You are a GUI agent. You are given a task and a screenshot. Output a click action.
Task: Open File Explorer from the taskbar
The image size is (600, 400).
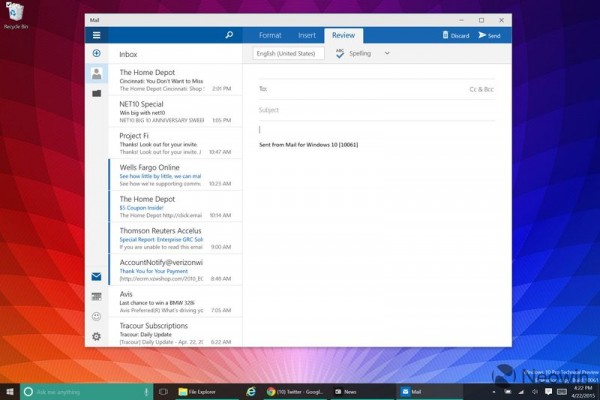click(196, 391)
